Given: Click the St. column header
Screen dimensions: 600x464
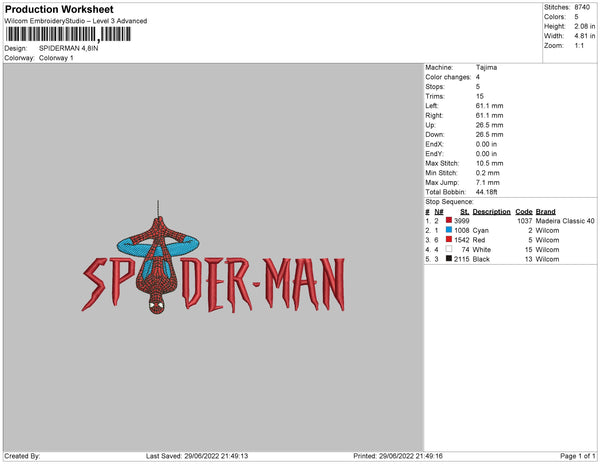Looking at the screenshot, I should (x=465, y=212).
